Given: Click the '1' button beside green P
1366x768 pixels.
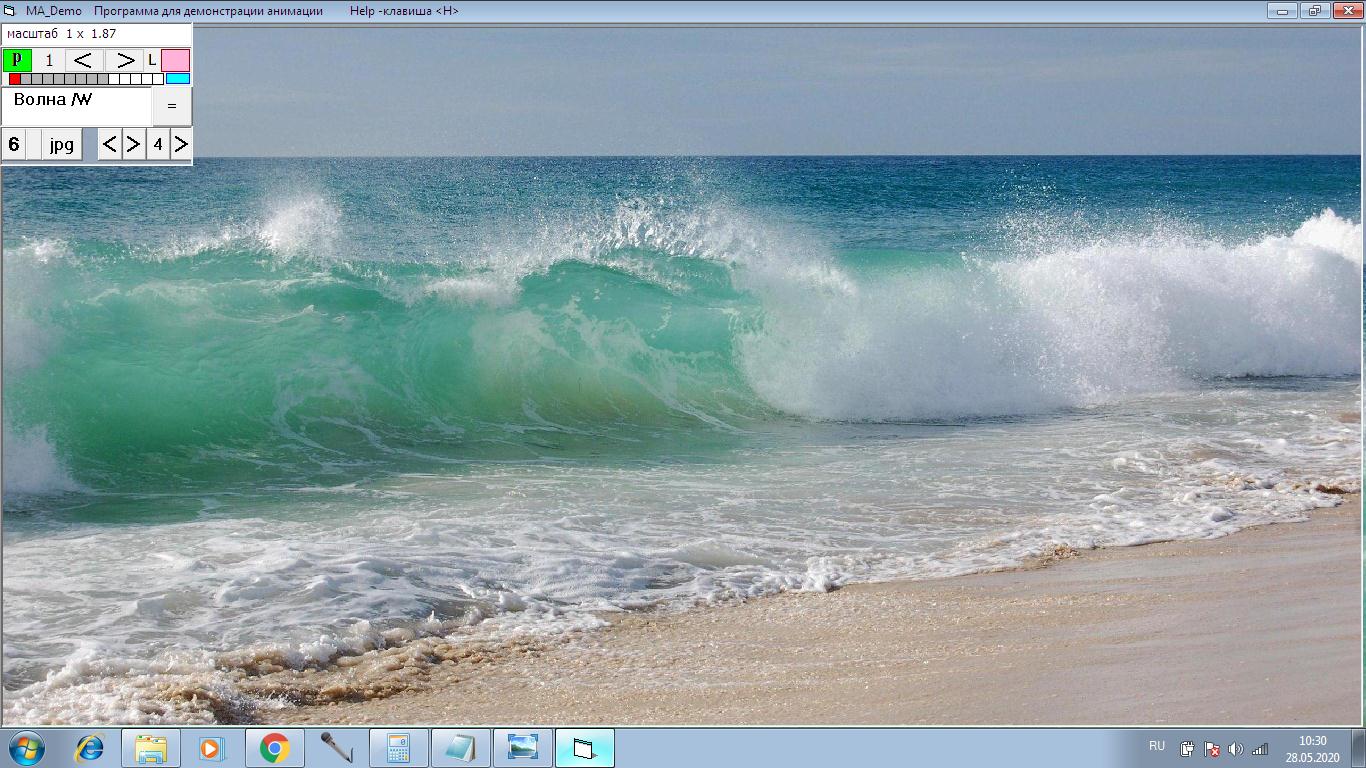Looking at the screenshot, I should (x=49, y=60).
